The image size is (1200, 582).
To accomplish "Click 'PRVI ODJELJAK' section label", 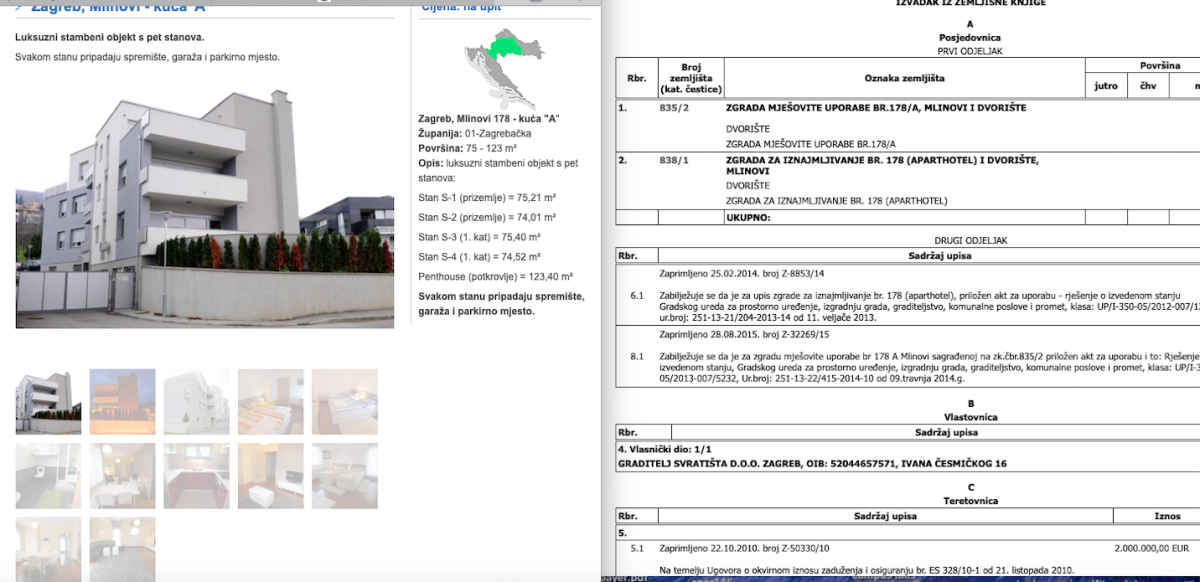I will click(968, 50).
